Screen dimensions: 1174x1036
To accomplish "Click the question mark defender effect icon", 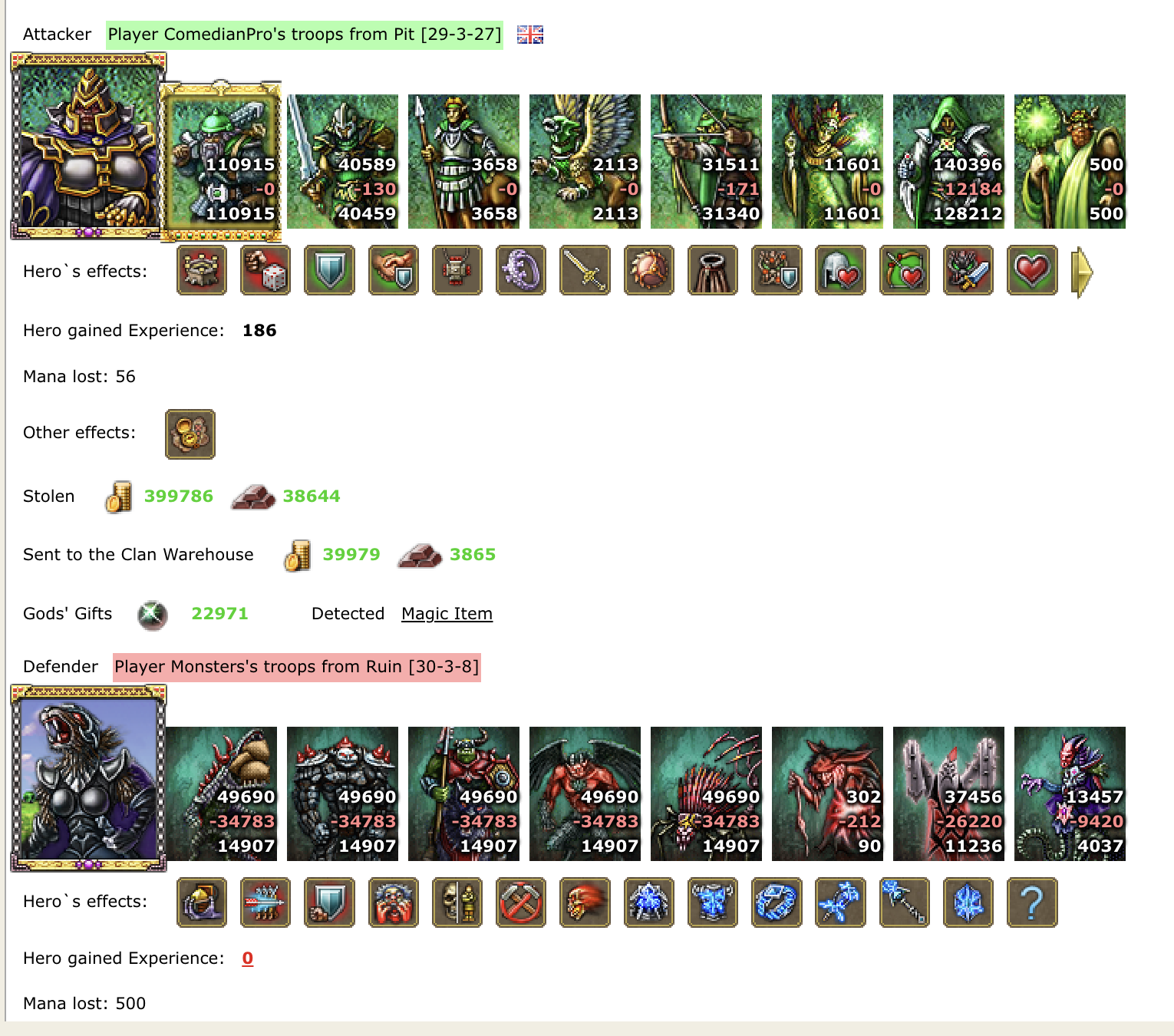I will tap(1032, 902).
